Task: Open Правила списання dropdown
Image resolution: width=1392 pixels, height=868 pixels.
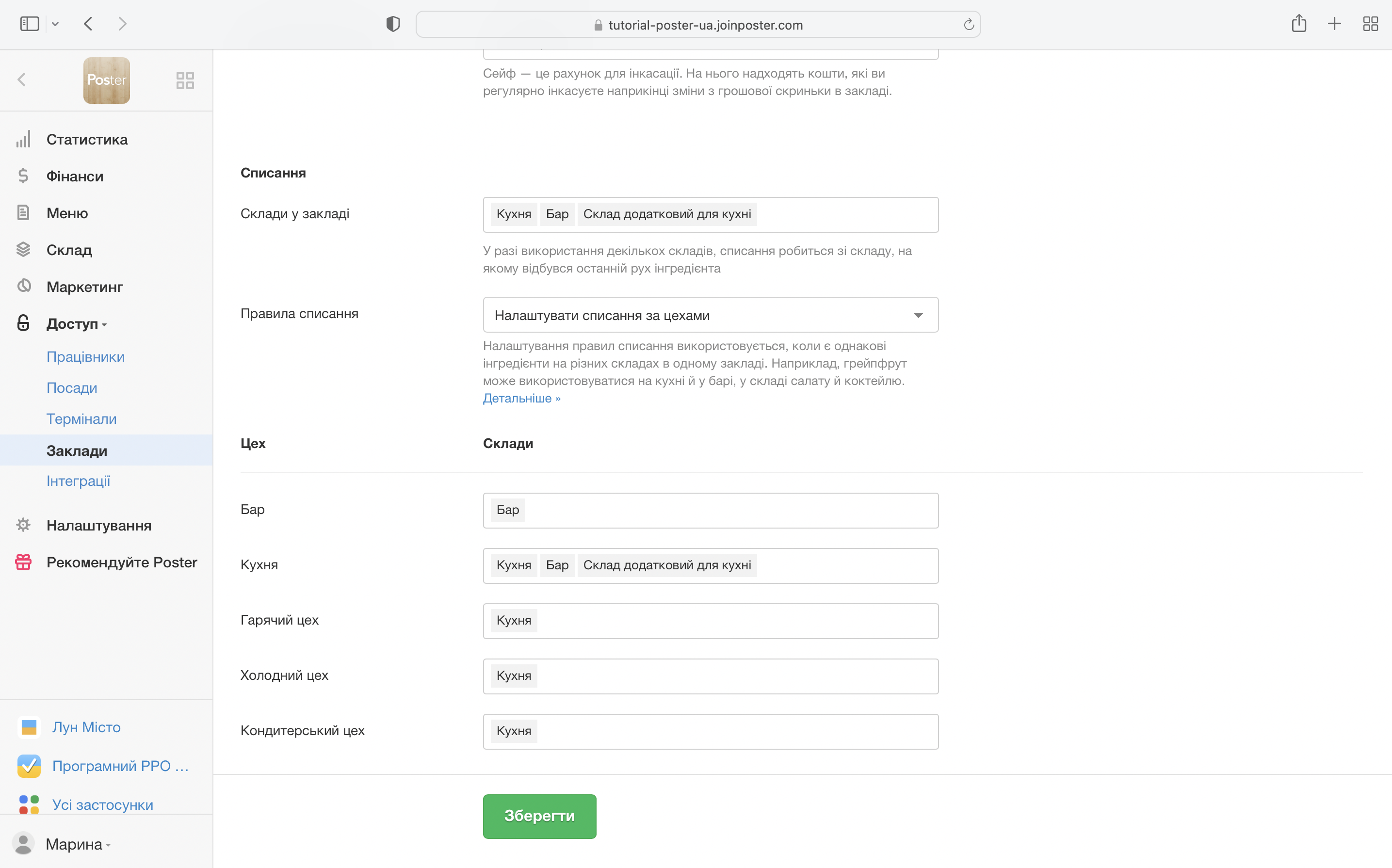Action: [x=710, y=315]
